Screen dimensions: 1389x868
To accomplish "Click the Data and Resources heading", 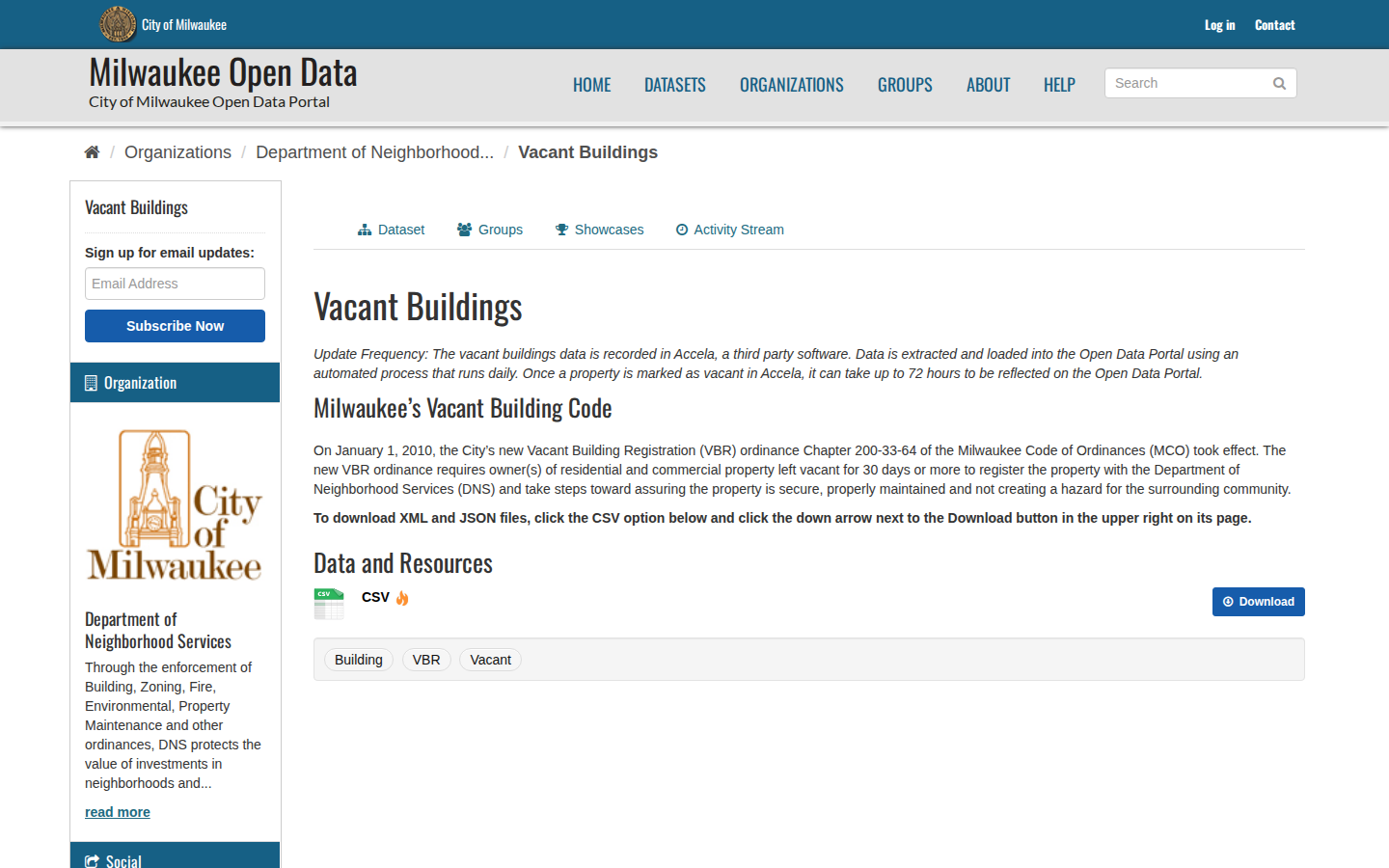I will pos(403,563).
